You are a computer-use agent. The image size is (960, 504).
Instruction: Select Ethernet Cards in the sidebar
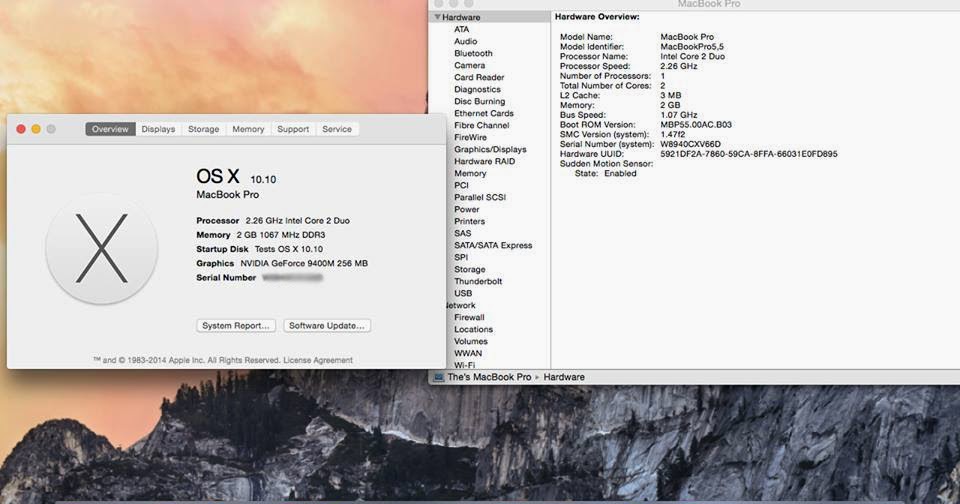click(x=484, y=113)
